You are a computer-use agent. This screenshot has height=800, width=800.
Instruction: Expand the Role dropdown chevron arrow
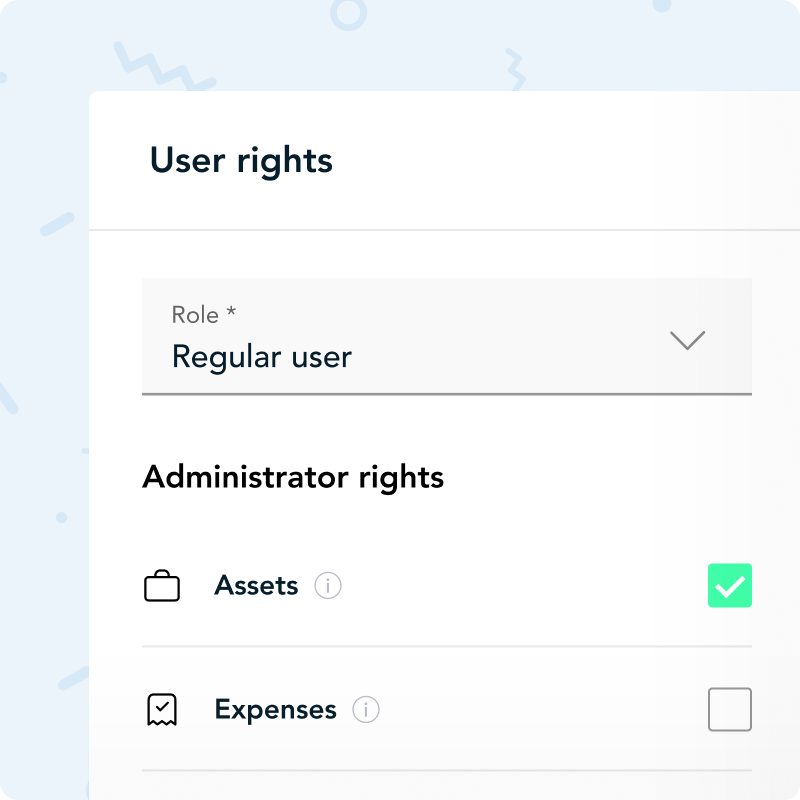[687, 340]
